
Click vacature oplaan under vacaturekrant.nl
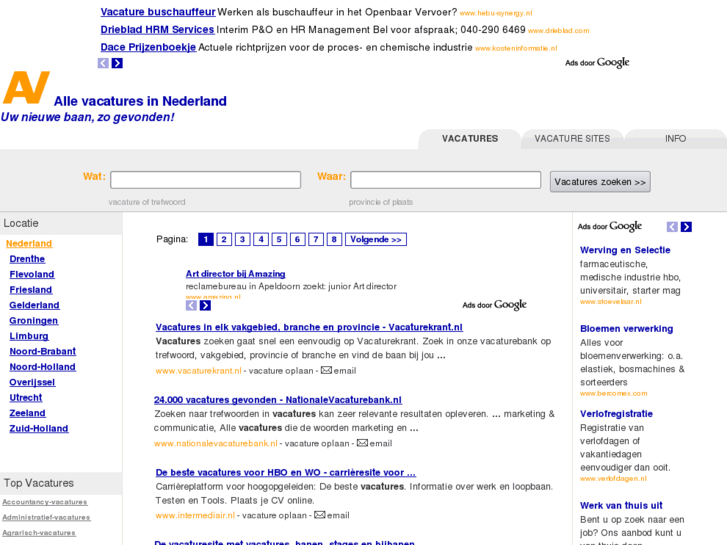point(281,371)
